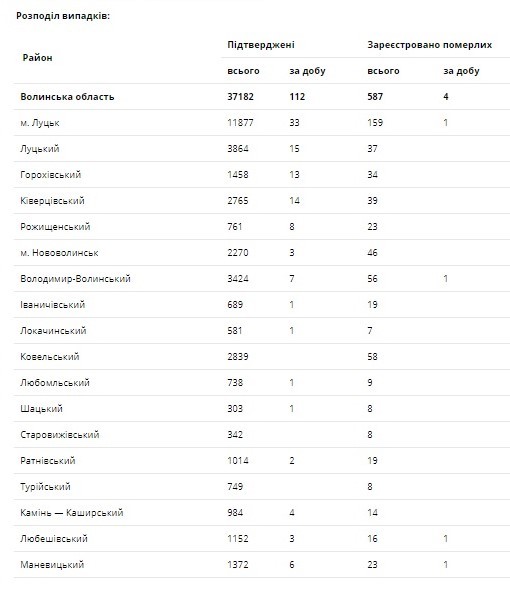
Task: Click the Камінь — Каширський row name
Action: click(x=72, y=513)
